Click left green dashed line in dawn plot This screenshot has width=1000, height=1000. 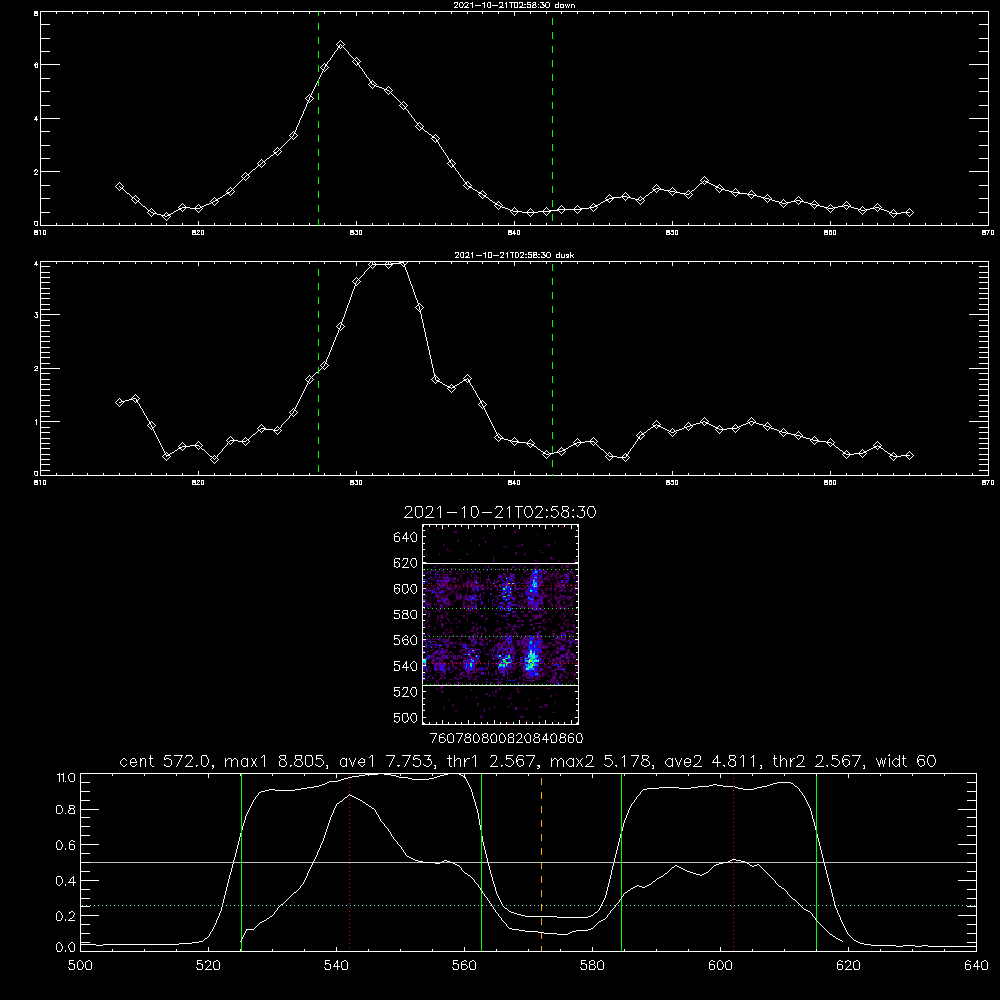318,119
